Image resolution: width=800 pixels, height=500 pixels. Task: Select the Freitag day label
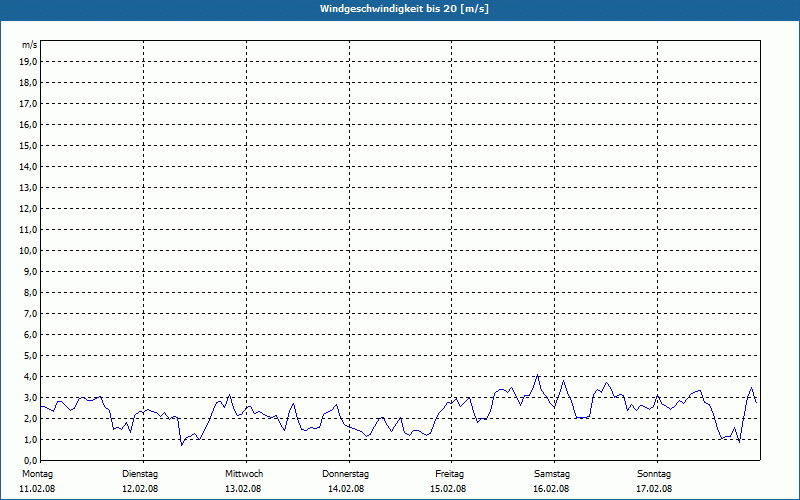(x=449, y=474)
